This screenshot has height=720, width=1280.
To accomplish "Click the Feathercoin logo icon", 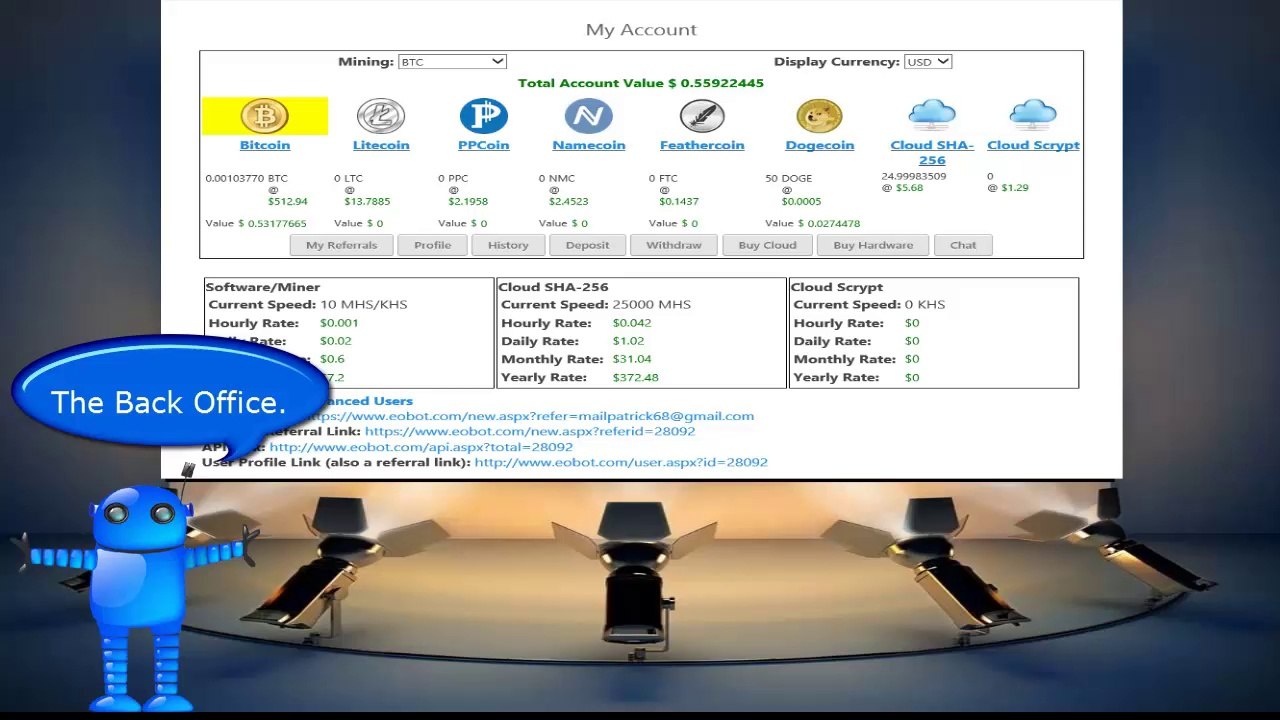I will [702, 116].
